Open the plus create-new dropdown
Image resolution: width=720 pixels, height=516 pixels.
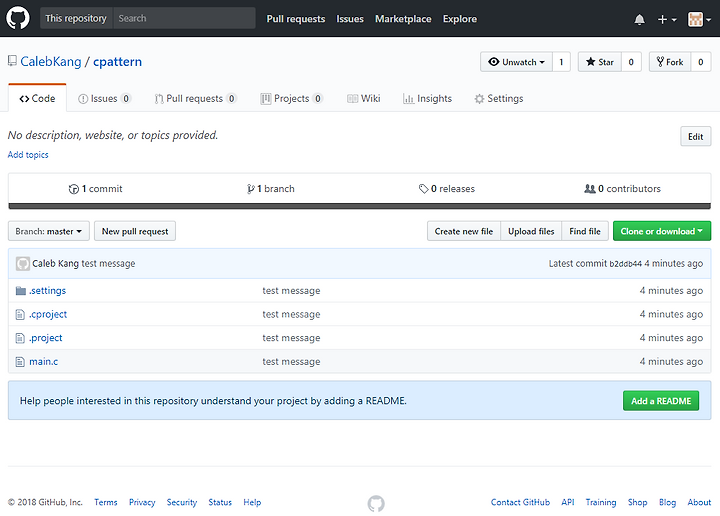[x=667, y=19]
